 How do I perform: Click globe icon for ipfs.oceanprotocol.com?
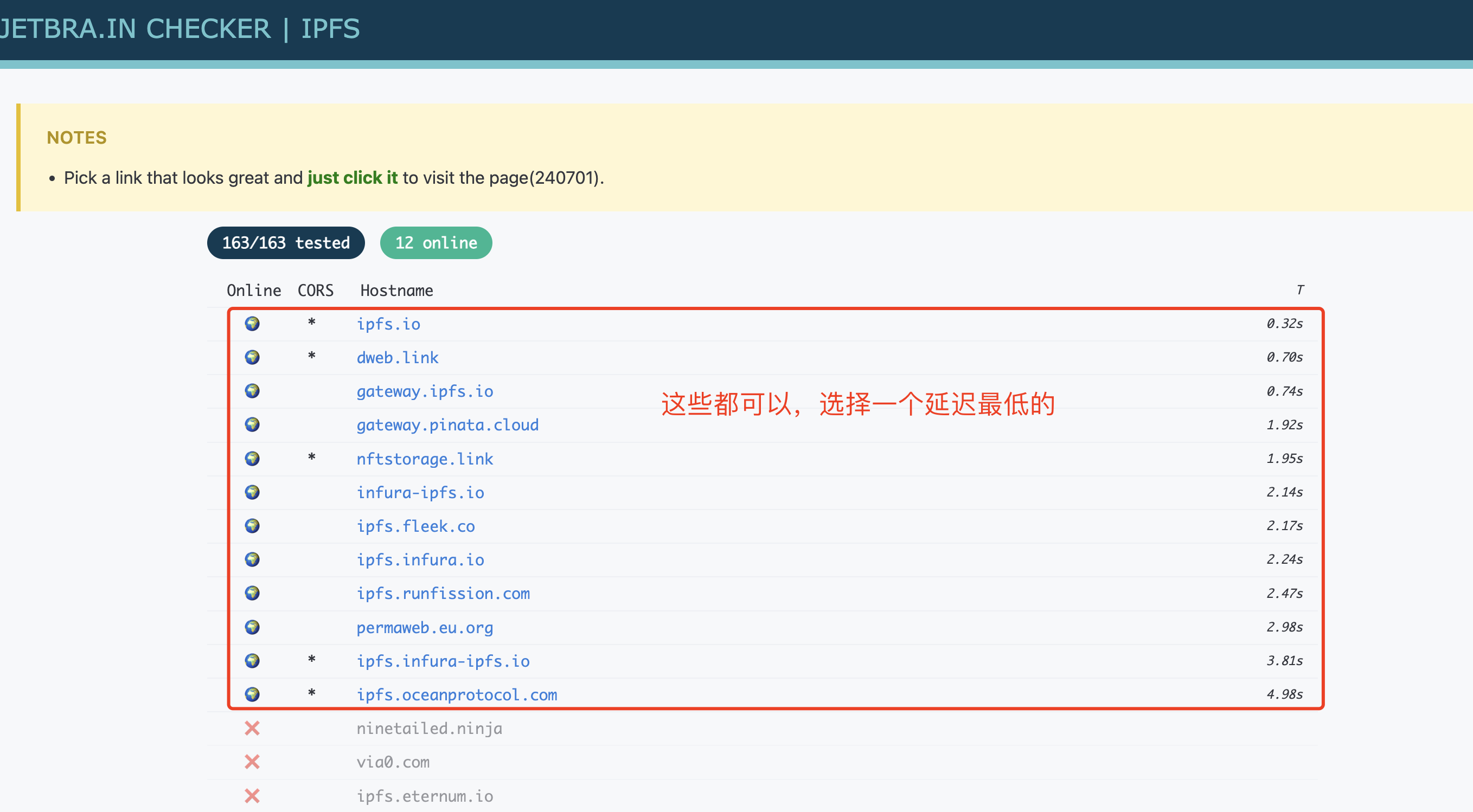click(252, 694)
